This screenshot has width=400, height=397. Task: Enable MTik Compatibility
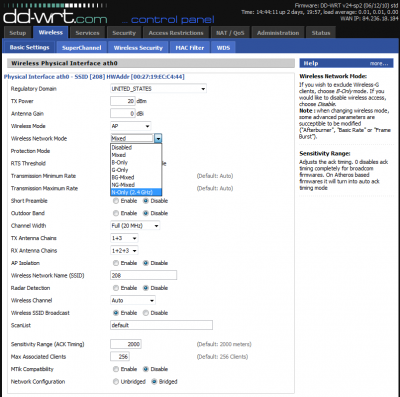coord(116,369)
